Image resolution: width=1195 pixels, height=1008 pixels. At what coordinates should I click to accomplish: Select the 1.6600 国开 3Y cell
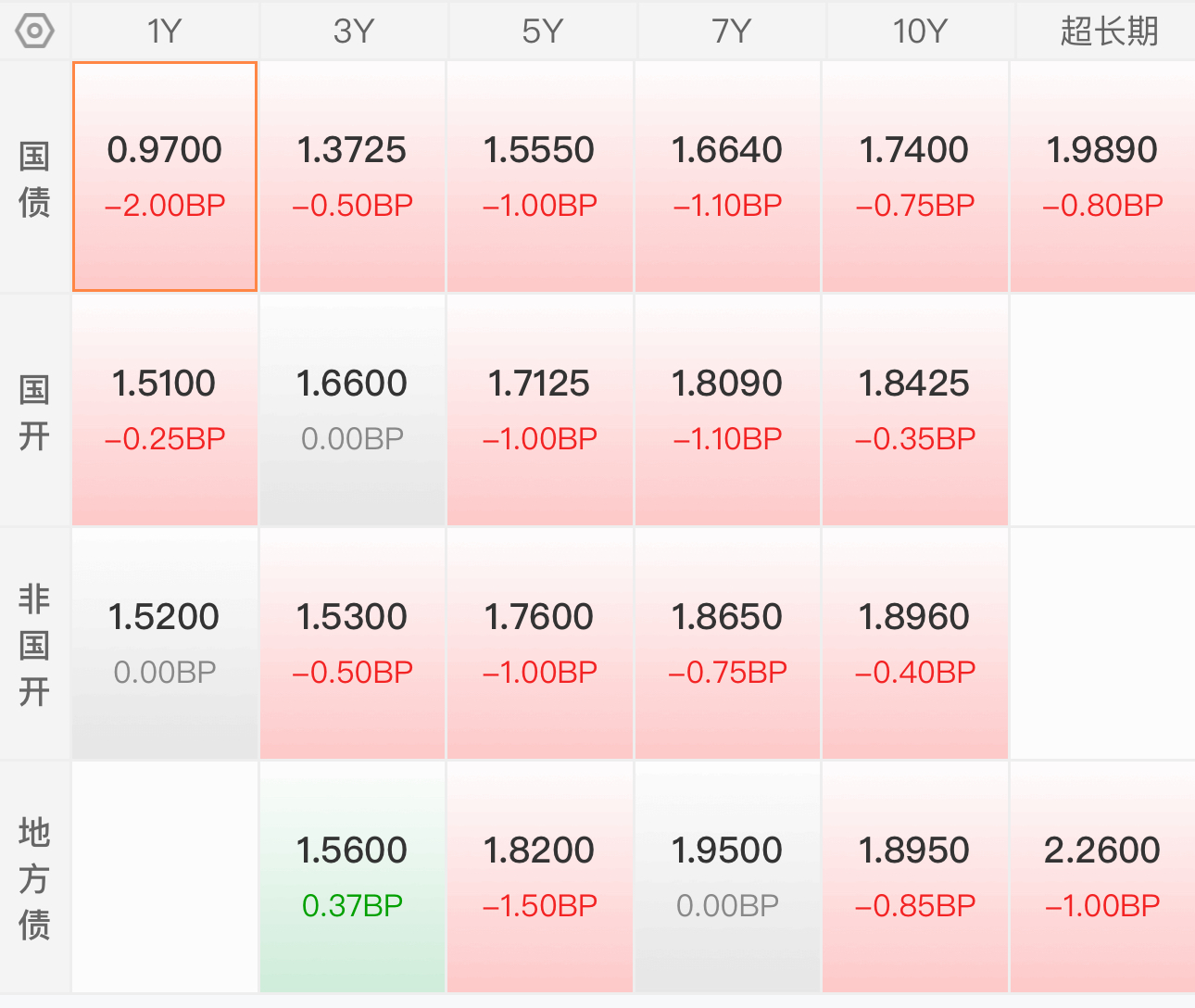[353, 410]
